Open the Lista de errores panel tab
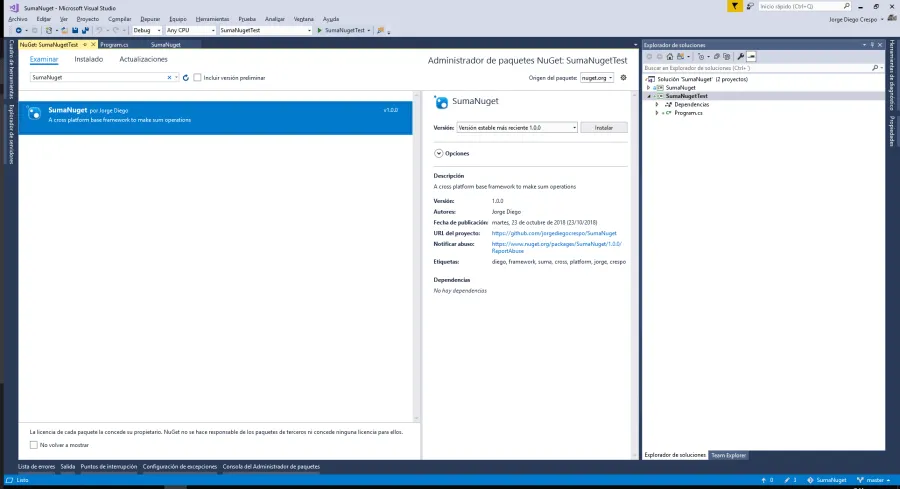Image resolution: width=900 pixels, height=489 pixels. [36, 467]
